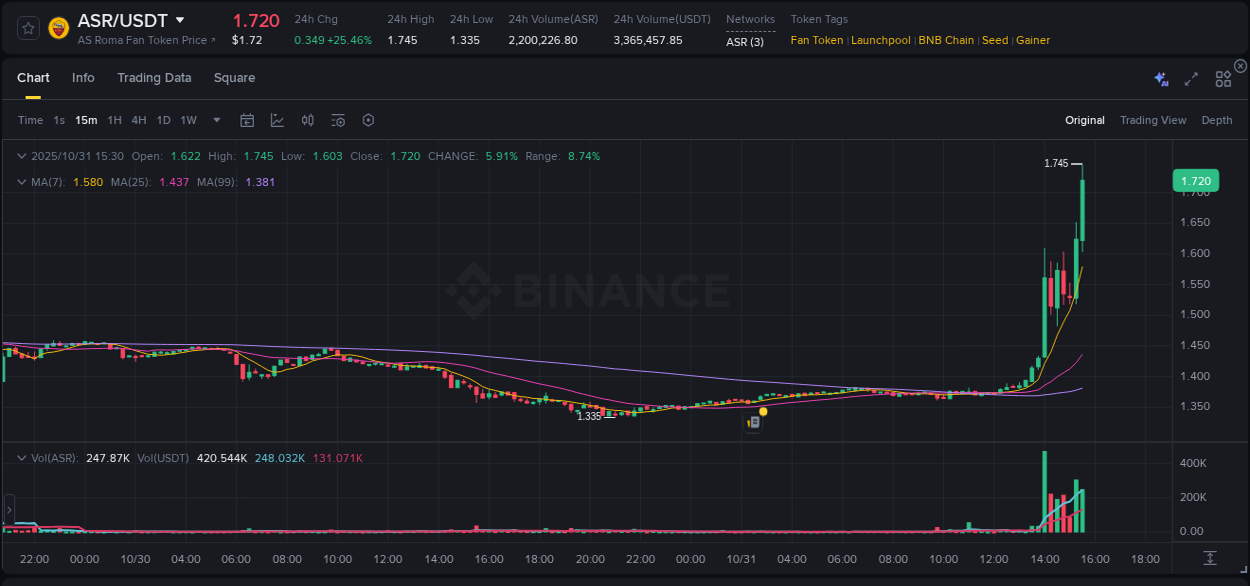Open the extra timeframes dropdown arrow
Viewport: 1250px width, 586px height.
215,120
